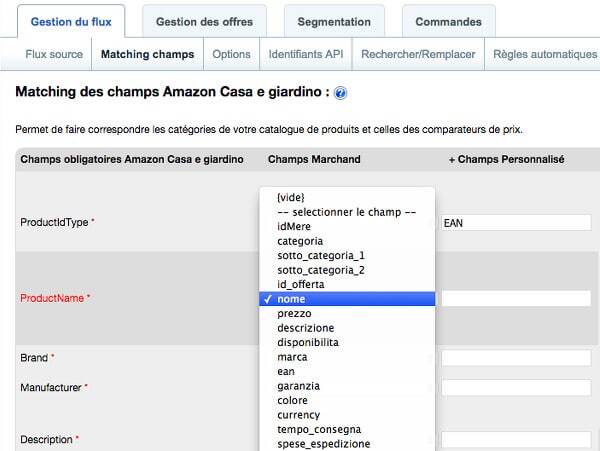Open the Commandes tab
The height and width of the screenshot is (451, 600).
pyautogui.click(x=448, y=21)
